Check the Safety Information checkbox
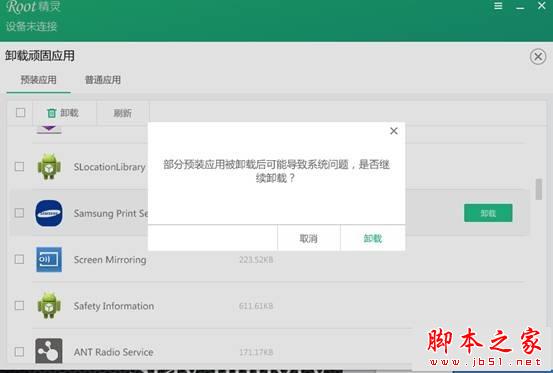553x373 pixels. pos(19,305)
